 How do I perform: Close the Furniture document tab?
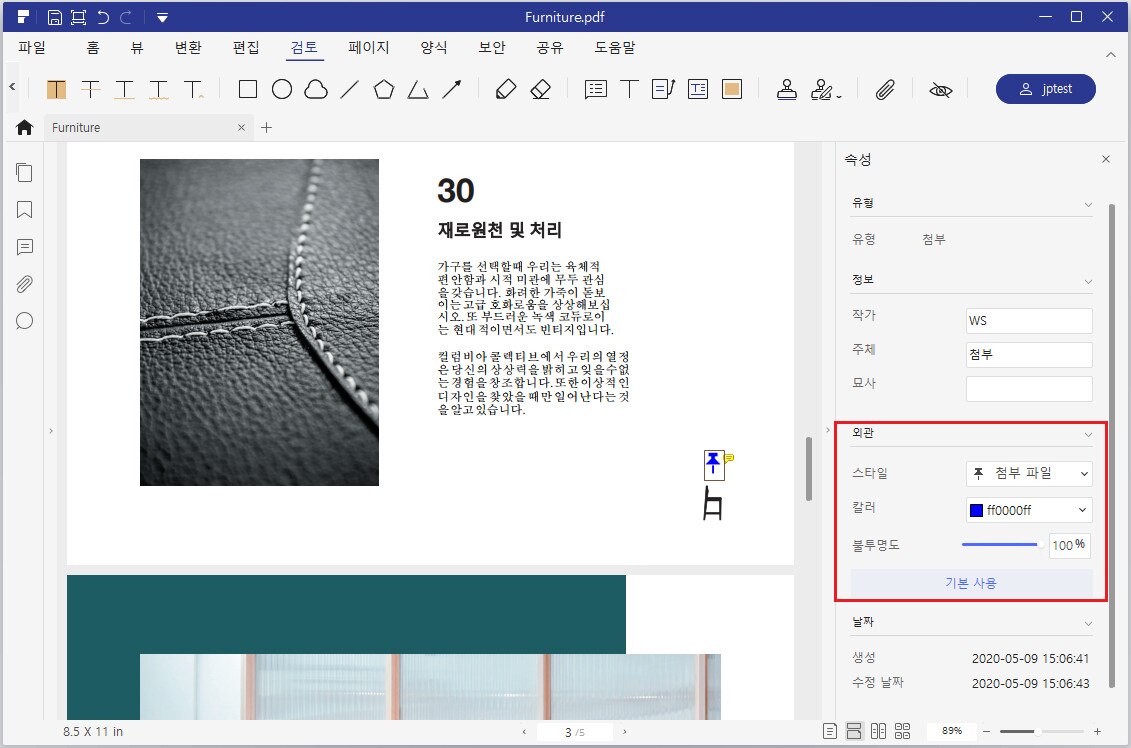point(242,128)
